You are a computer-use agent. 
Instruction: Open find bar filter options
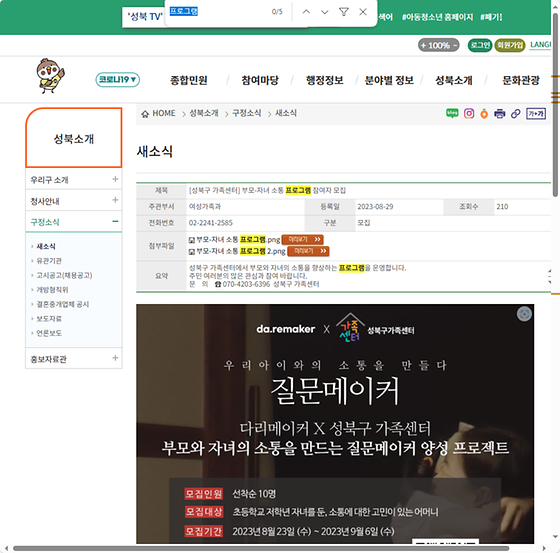pos(344,12)
